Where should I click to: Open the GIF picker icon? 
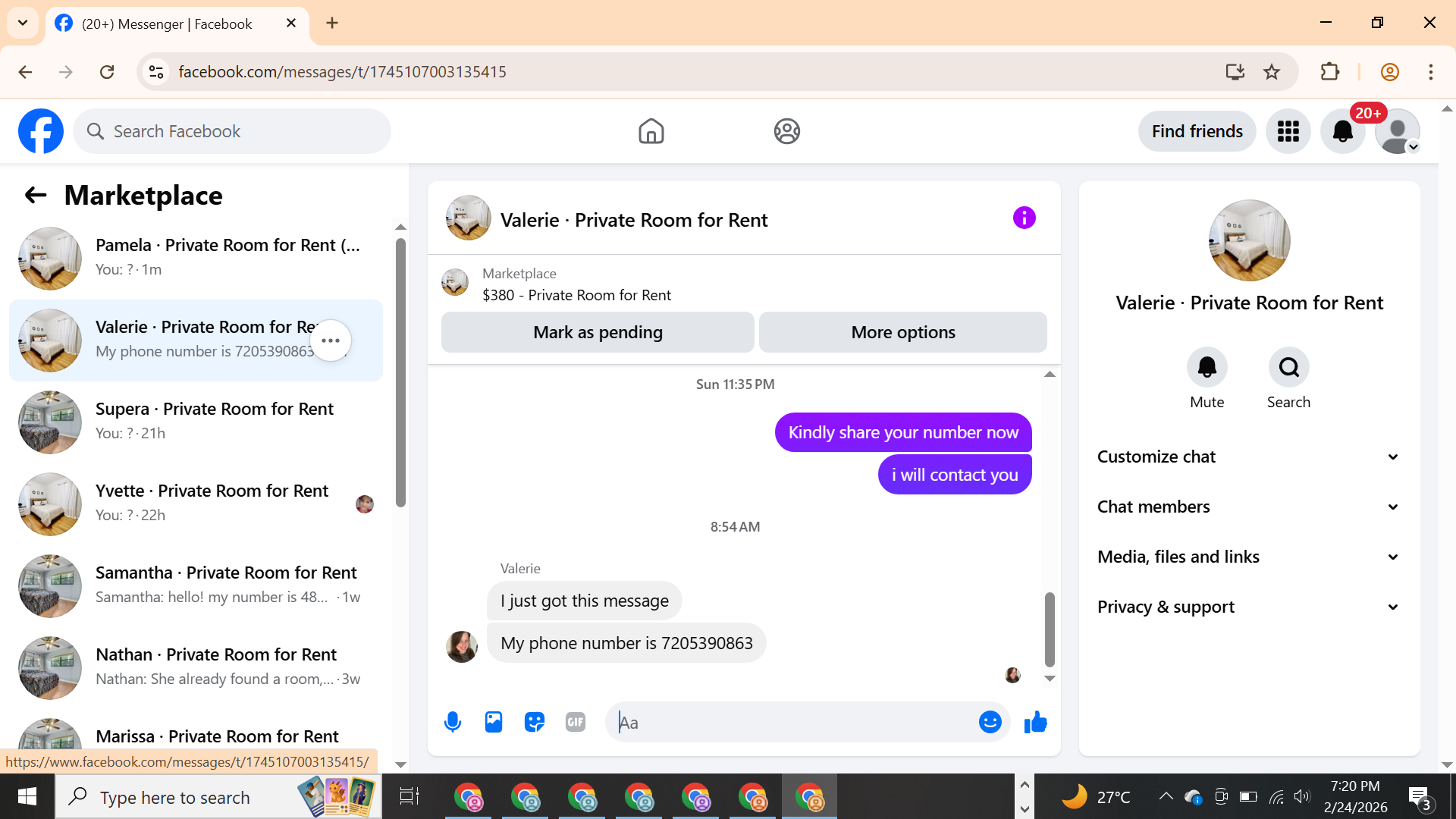[x=576, y=722]
